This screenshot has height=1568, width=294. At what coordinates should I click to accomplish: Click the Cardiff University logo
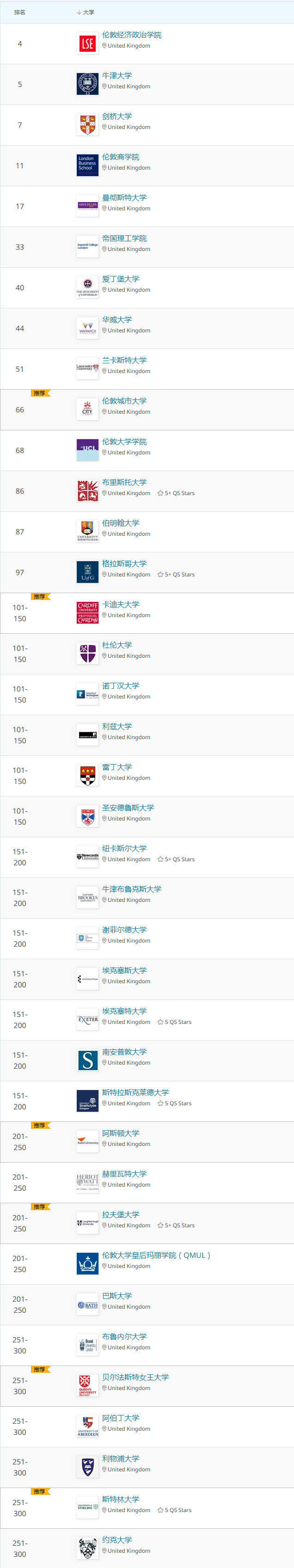point(88,613)
